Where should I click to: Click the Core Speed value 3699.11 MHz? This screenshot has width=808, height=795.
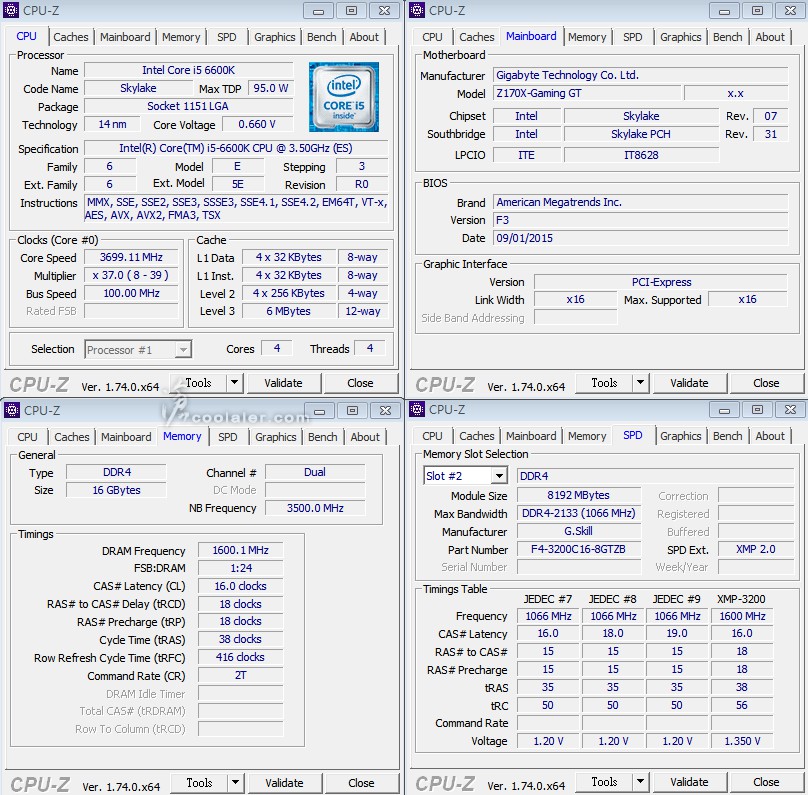131,257
